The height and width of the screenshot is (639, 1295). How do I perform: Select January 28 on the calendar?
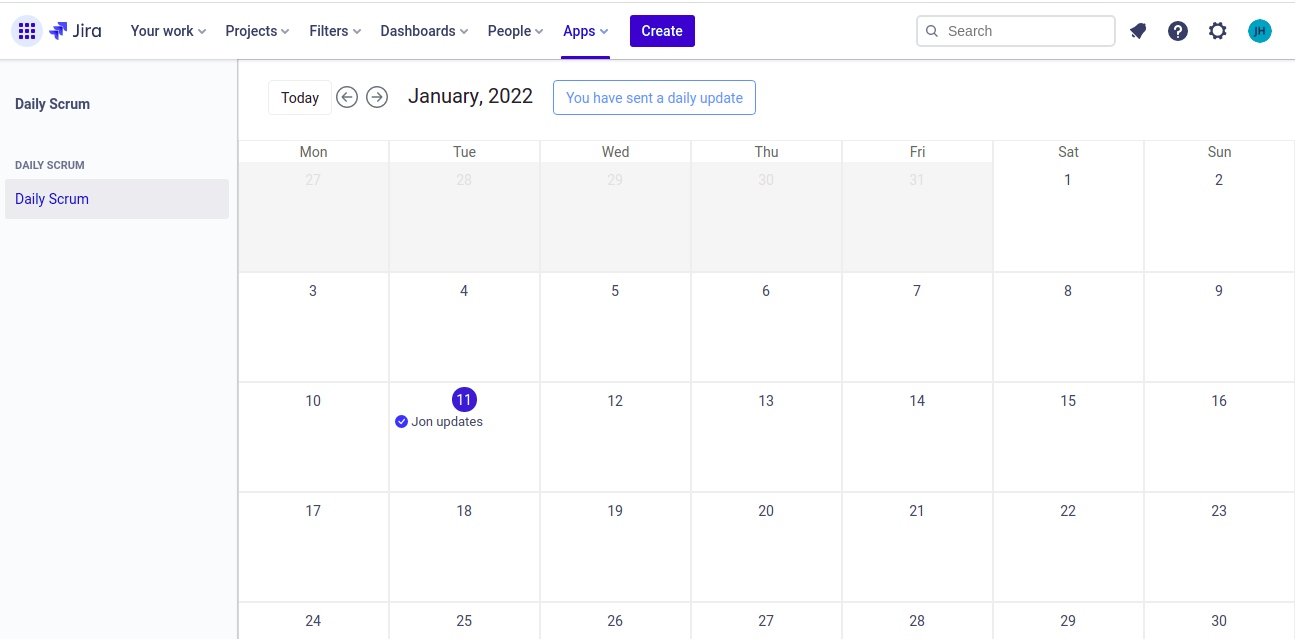tap(917, 621)
